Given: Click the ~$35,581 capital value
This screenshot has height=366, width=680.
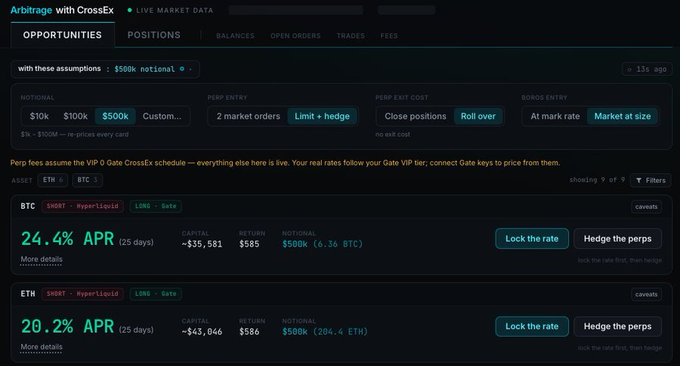Looking at the screenshot, I should [202, 244].
